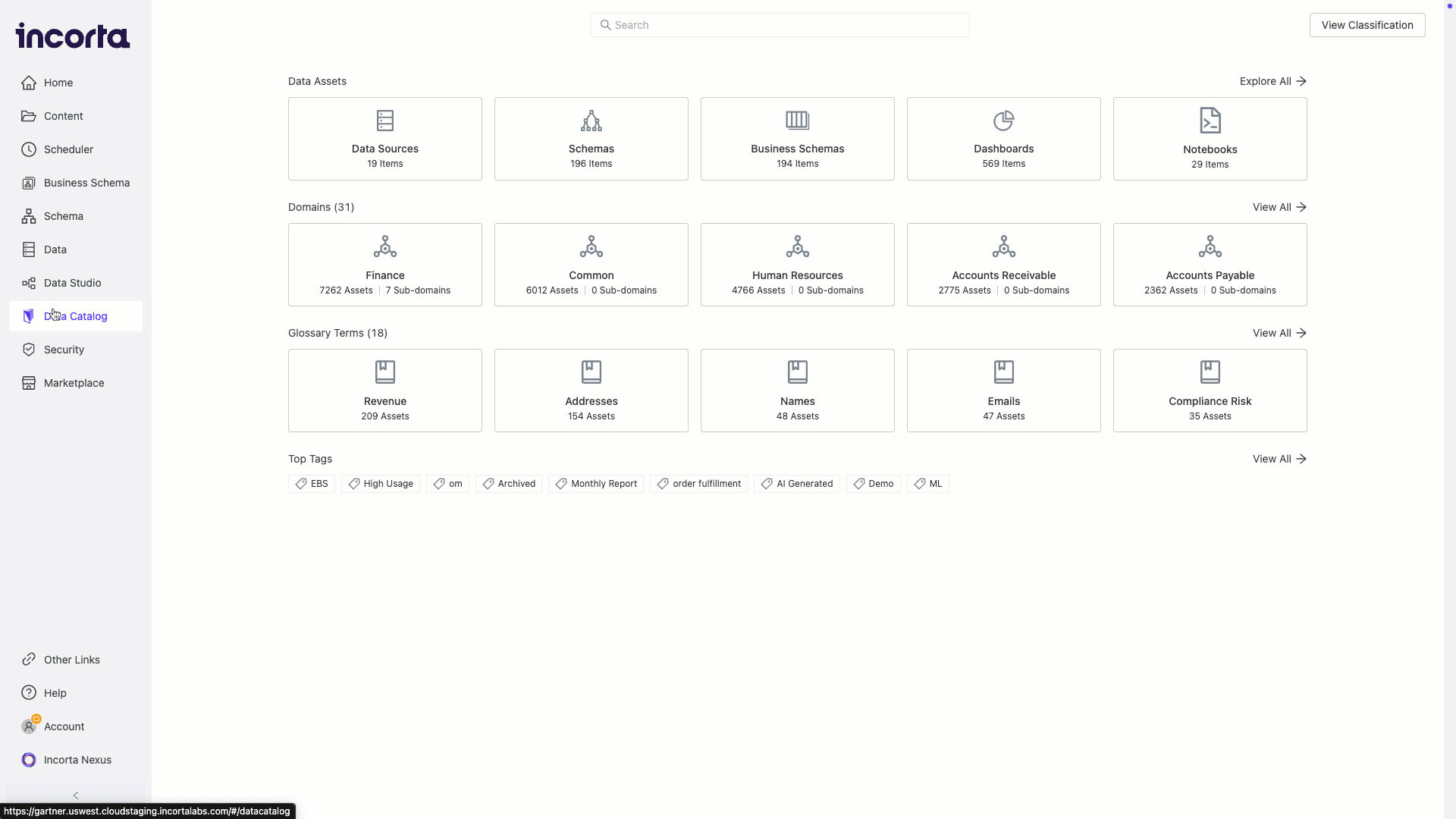Screen dimensions: 1456x819
Task: Open the Security sidebar item
Action: pyautogui.click(x=64, y=350)
